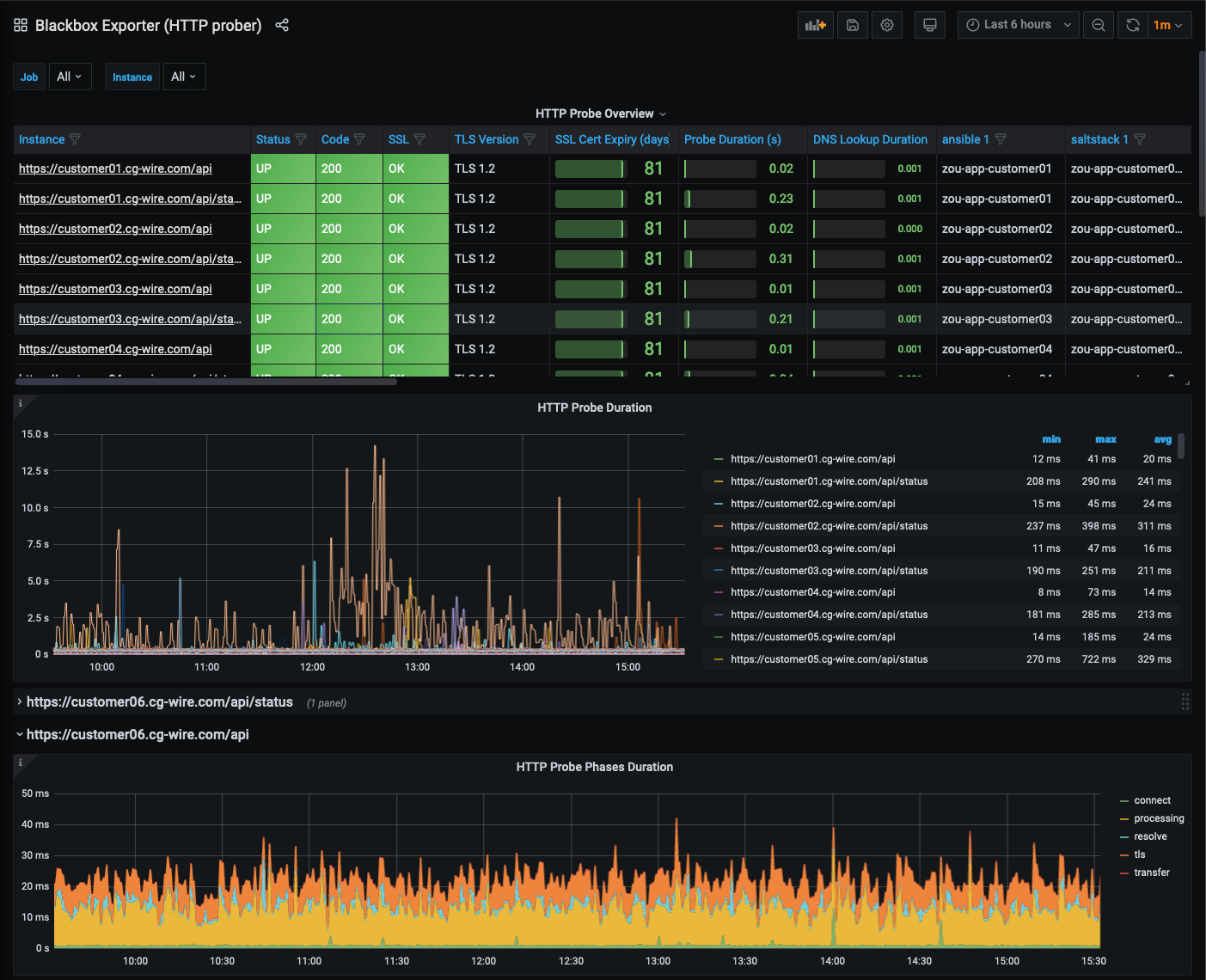Click the refresh dashboard icon
The height and width of the screenshot is (980, 1206).
(x=1133, y=25)
